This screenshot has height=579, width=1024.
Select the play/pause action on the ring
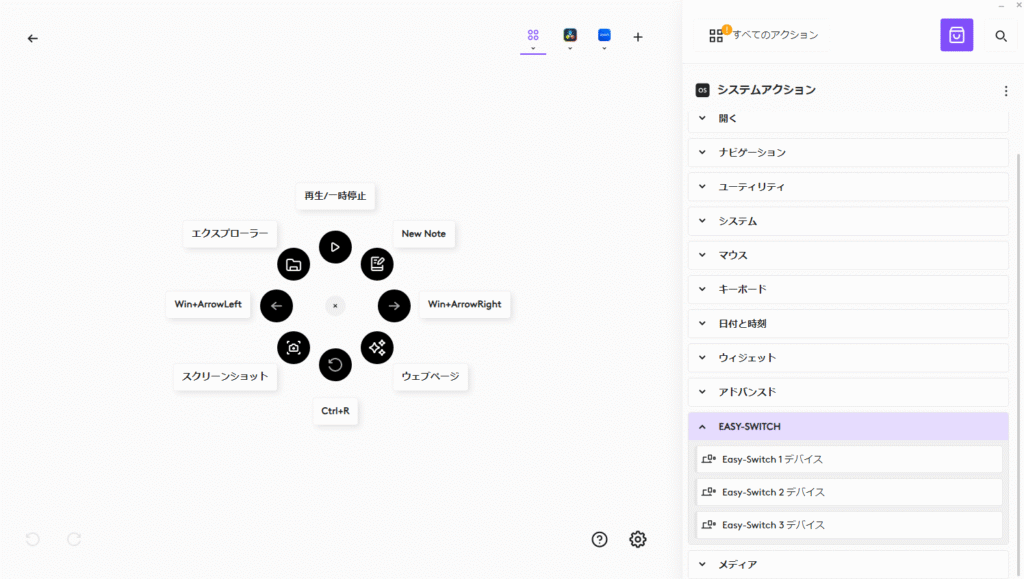click(335, 247)
